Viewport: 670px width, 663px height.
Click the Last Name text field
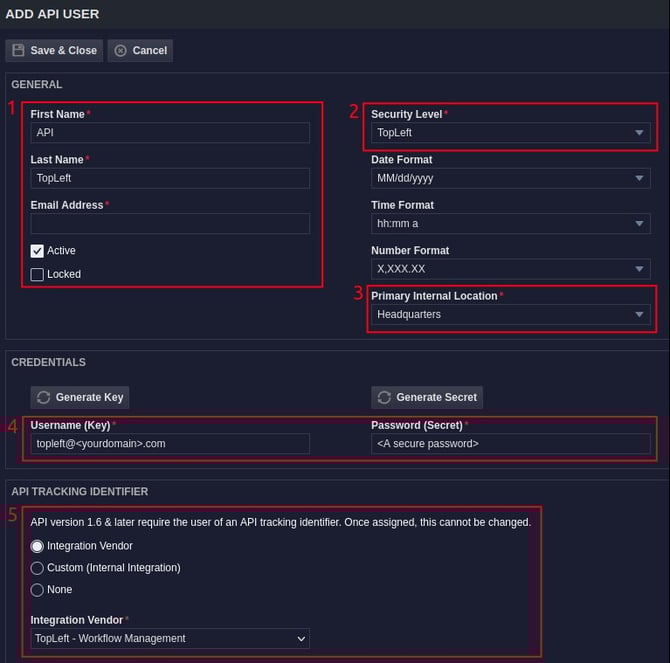pyautogui.click(x=170, y=178)
